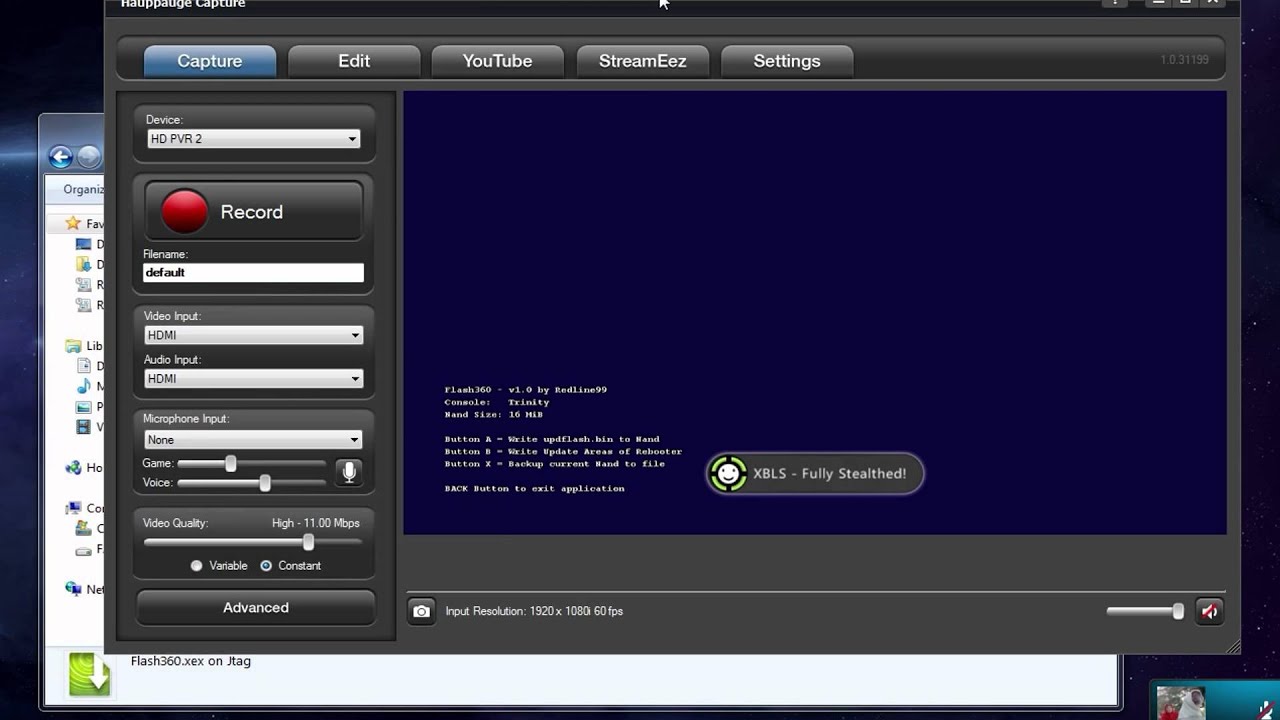
Task: Click the help button in Hauppauge title bar
Action: (x=1115, y=3)
